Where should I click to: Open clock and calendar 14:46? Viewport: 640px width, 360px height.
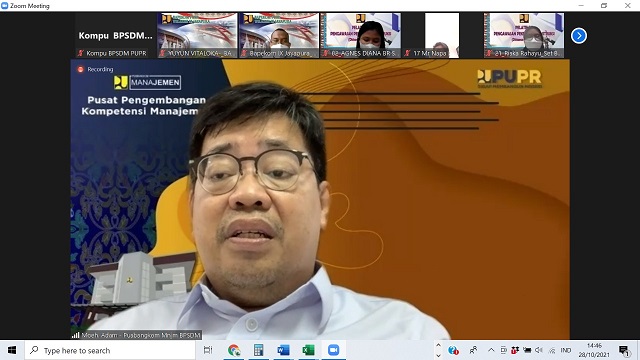click(594, 350)
